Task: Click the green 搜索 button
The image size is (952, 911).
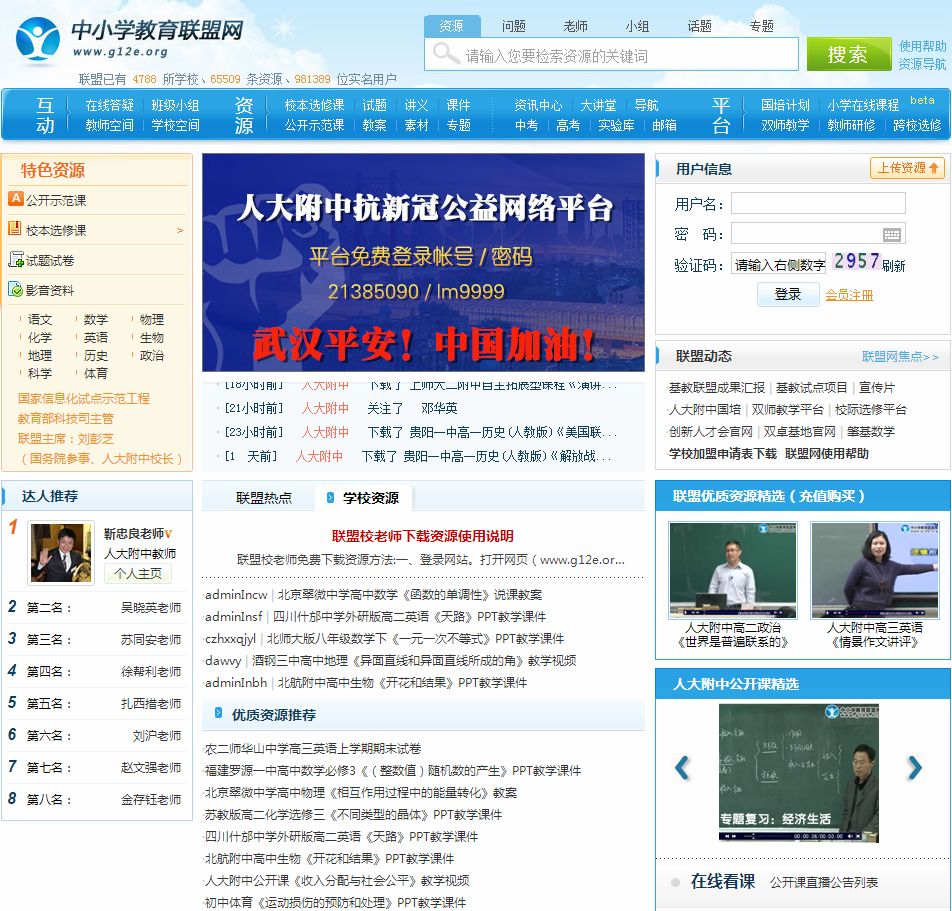Action: (848, 54)
